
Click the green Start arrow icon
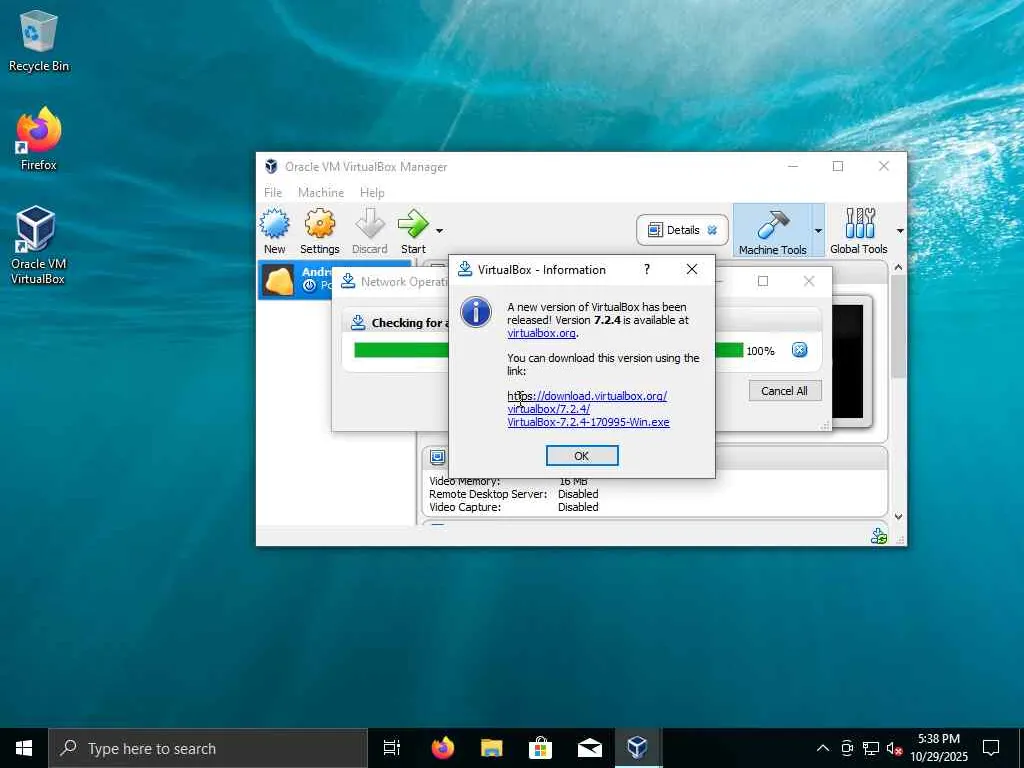pos(413,224)
